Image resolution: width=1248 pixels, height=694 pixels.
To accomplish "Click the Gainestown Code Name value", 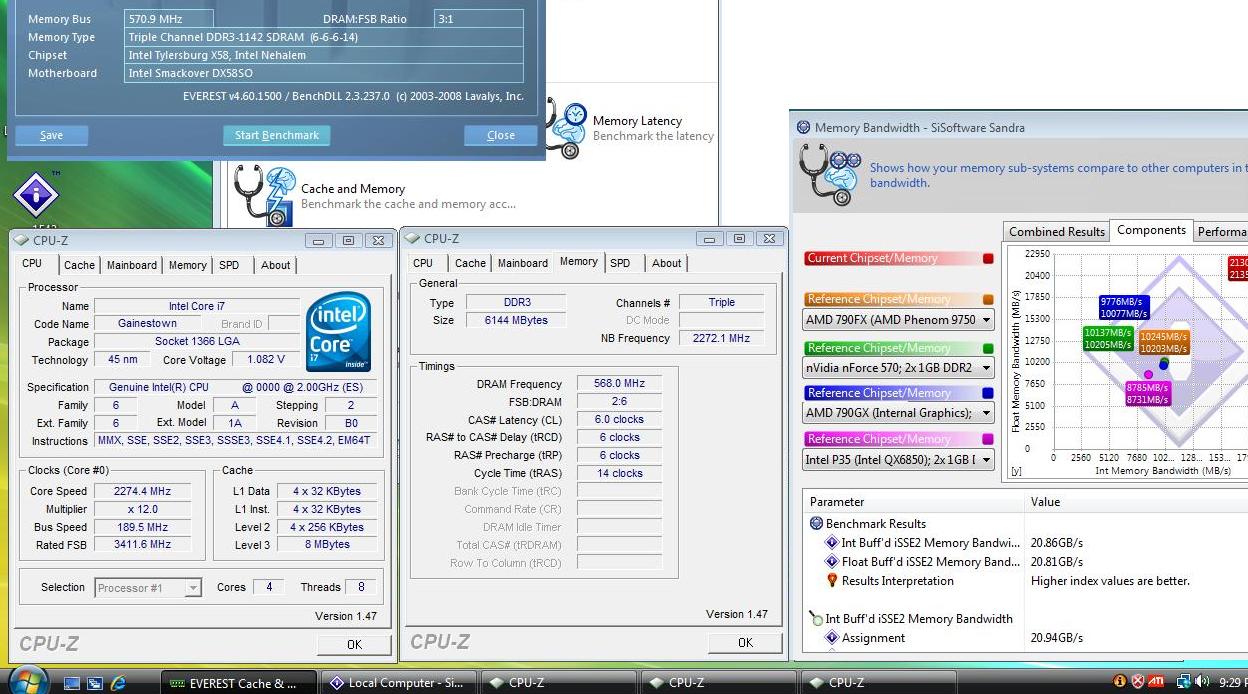I will click(x=148, y=324).
